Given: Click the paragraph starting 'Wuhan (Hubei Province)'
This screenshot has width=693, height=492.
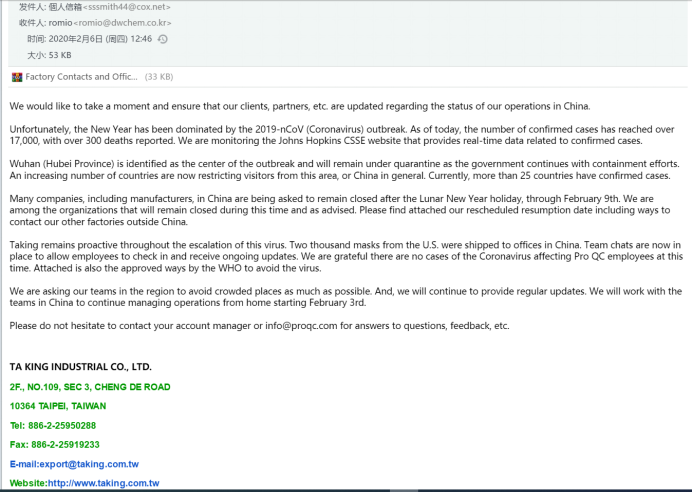Looking at the screenshot, I should tap(345, 170).
